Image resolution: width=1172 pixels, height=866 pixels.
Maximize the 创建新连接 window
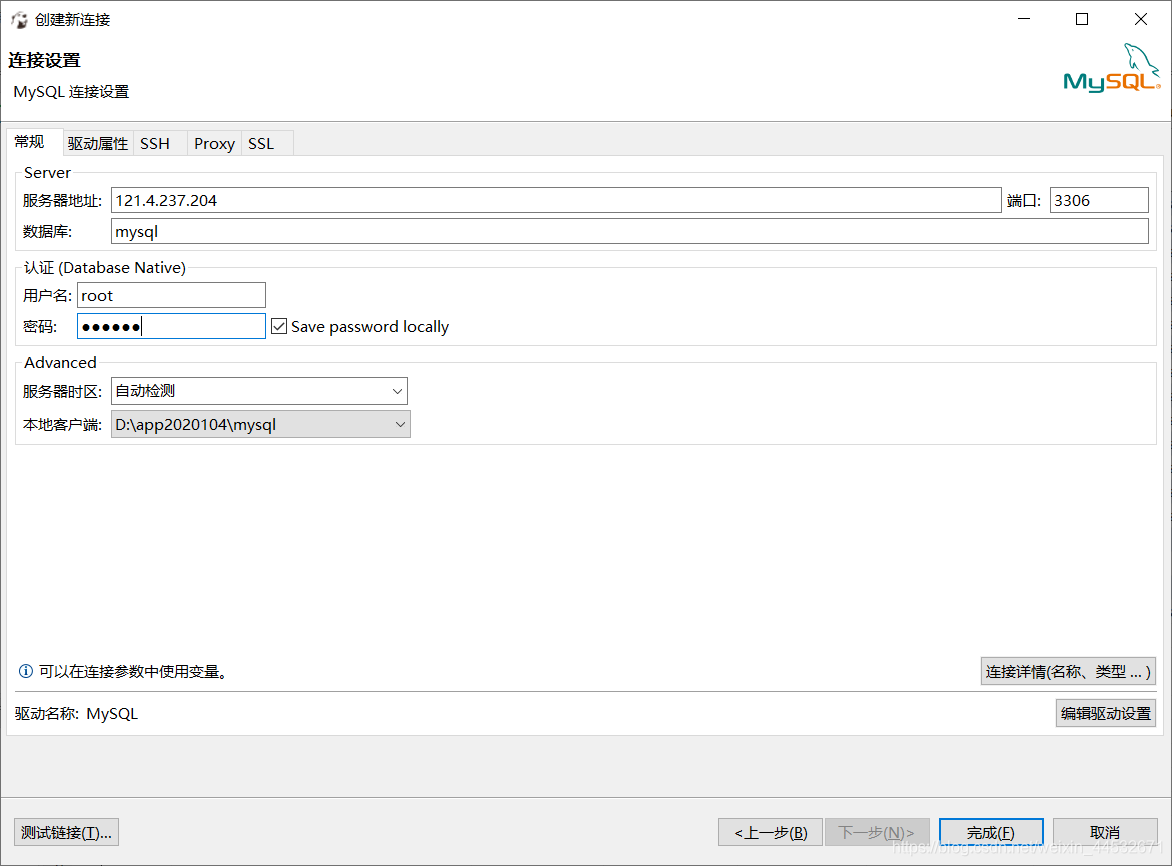click(1082, 19)
